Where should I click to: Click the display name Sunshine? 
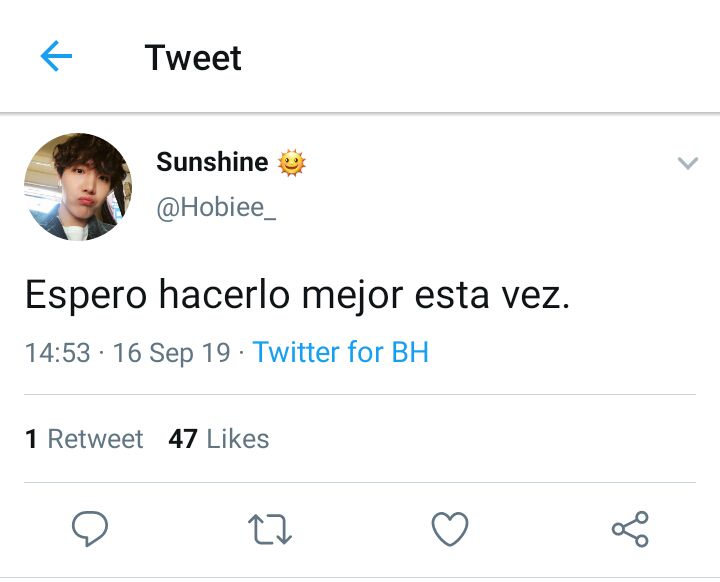coord(212,162)
